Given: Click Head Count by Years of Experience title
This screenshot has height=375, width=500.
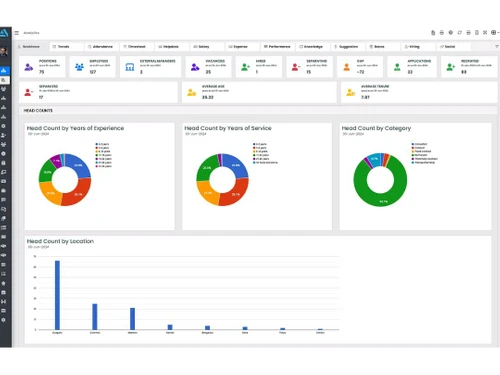Looking at the screenshot, I should [75, 128].
